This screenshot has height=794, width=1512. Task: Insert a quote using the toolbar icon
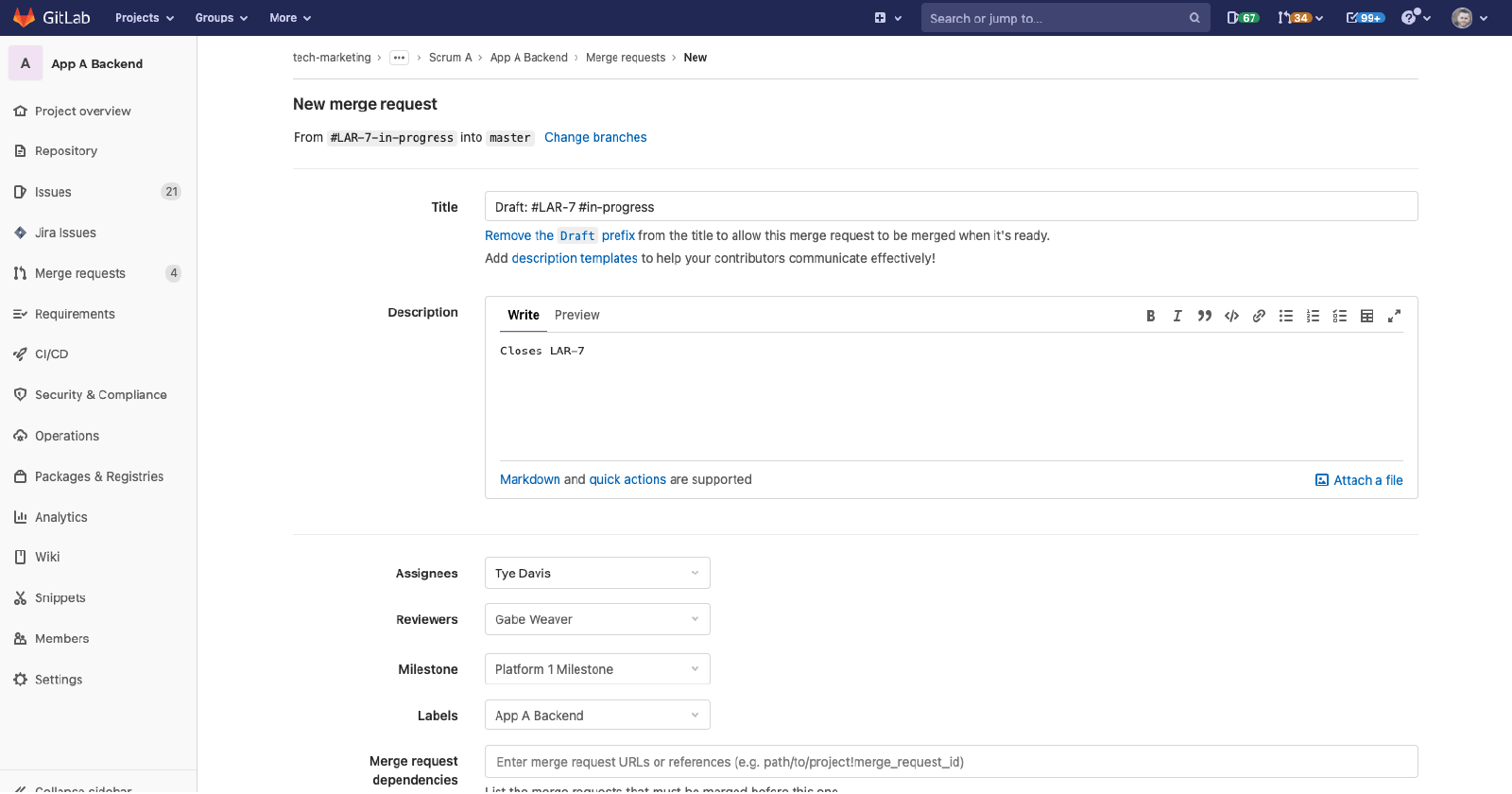tap(1204, 316)
